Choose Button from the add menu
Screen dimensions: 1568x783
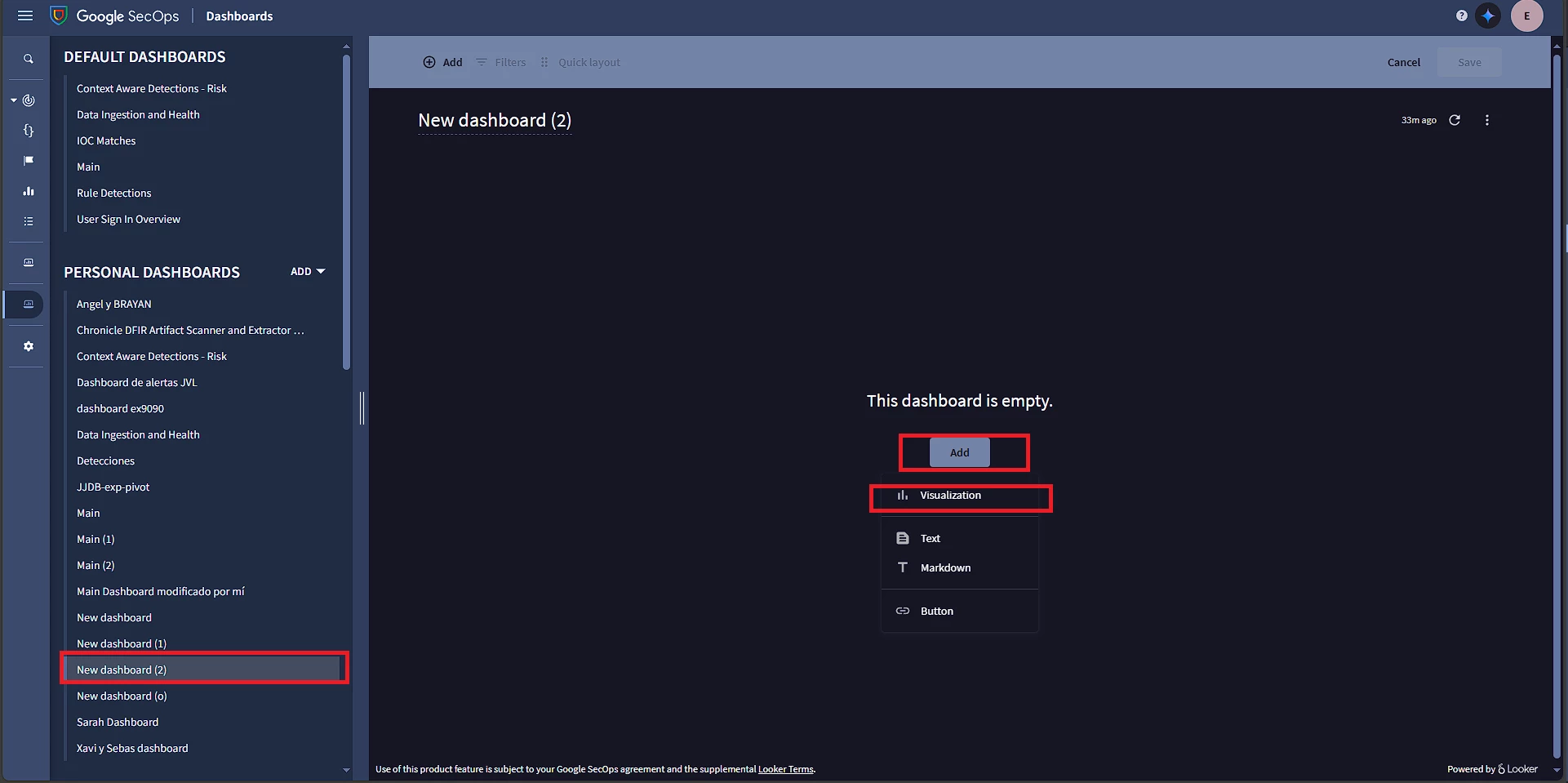(x=960, y=611)
